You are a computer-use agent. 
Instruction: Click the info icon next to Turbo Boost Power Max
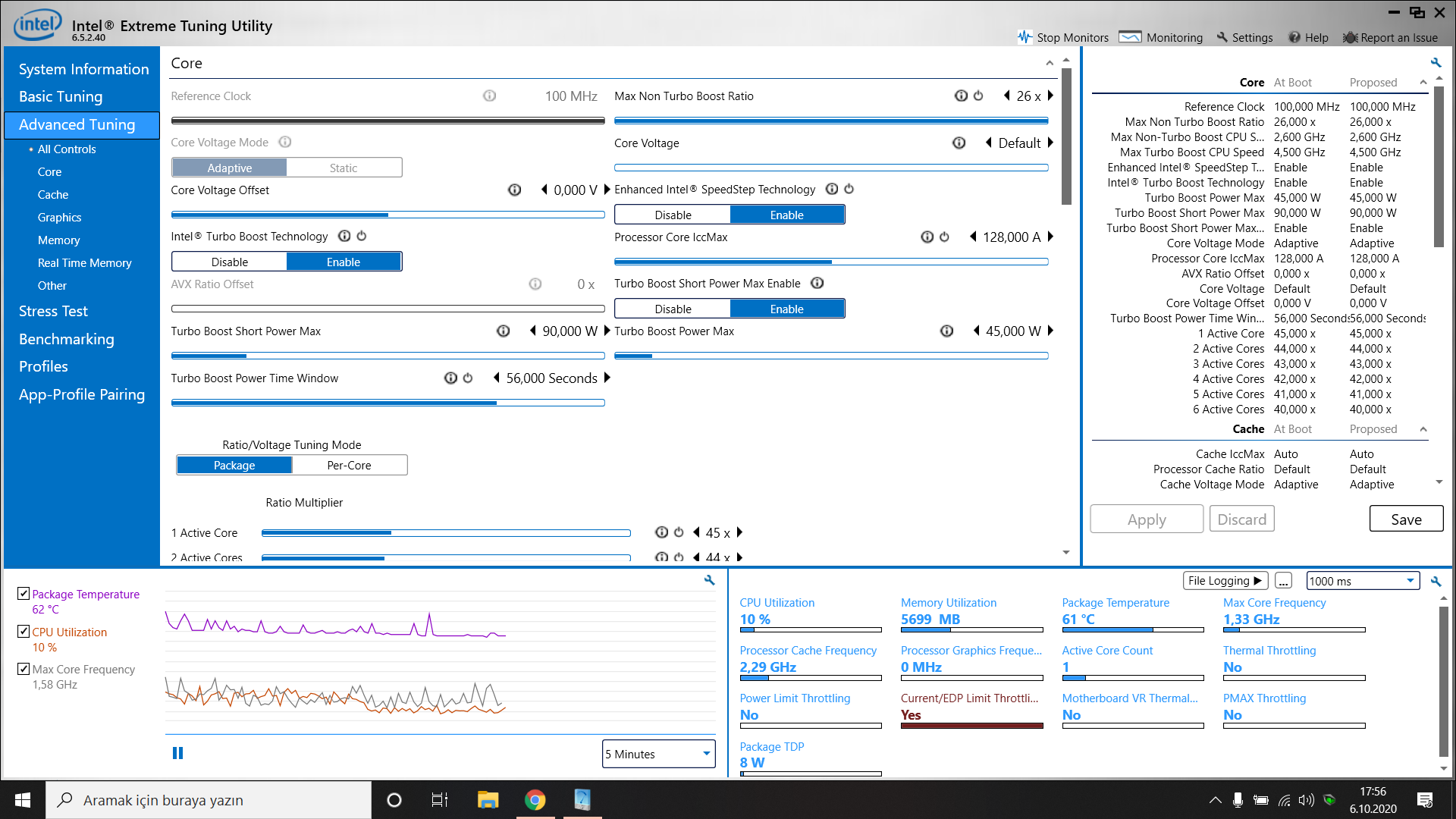tap(946, 331)
